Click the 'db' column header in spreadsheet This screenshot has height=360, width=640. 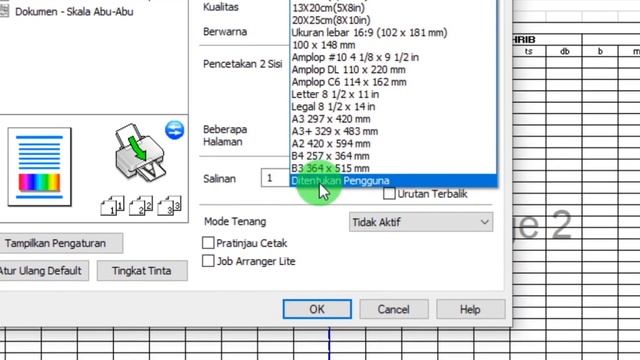[x=564, y=51]
